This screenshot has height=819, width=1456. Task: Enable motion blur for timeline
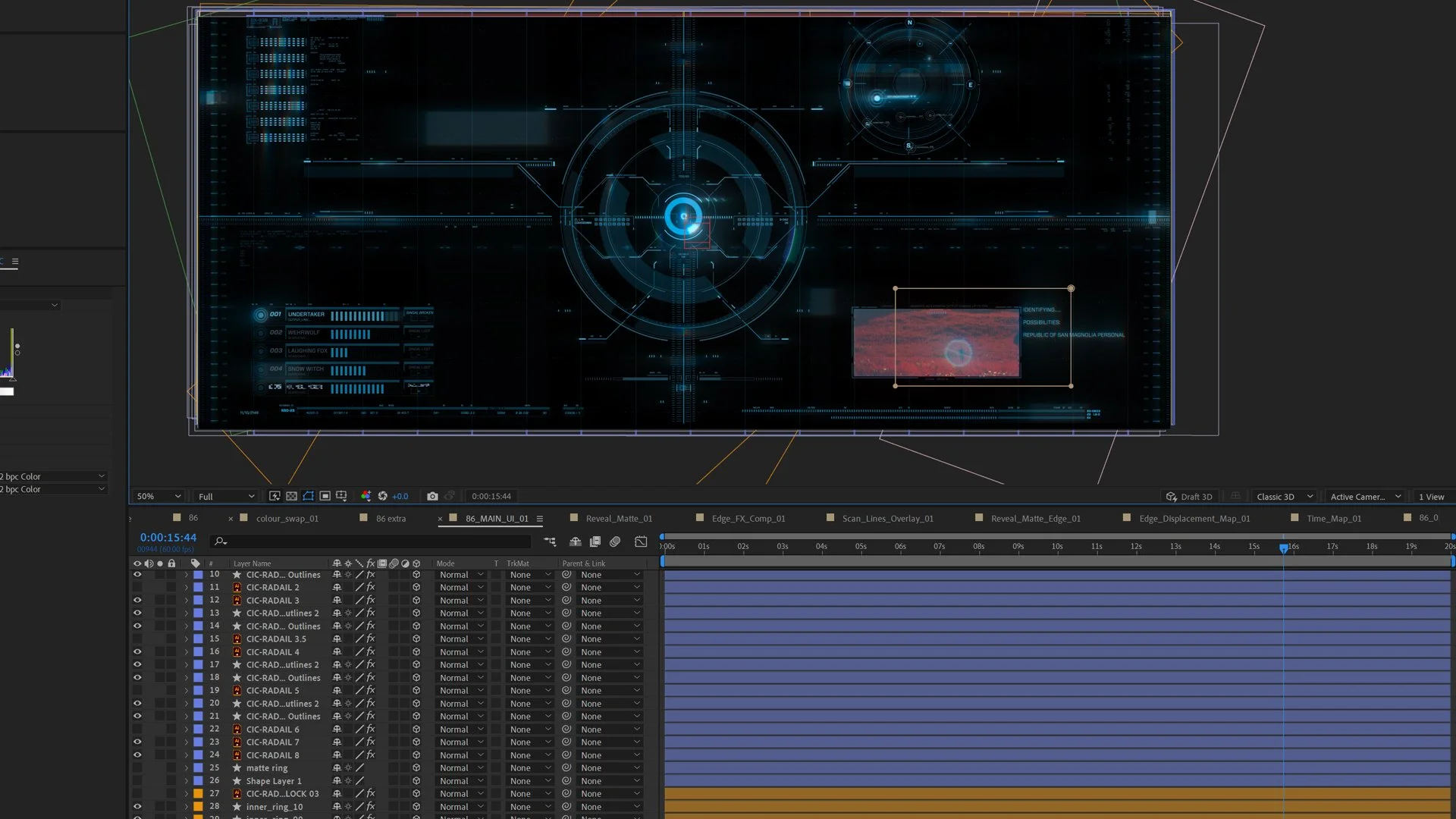[x=615, y=541]
